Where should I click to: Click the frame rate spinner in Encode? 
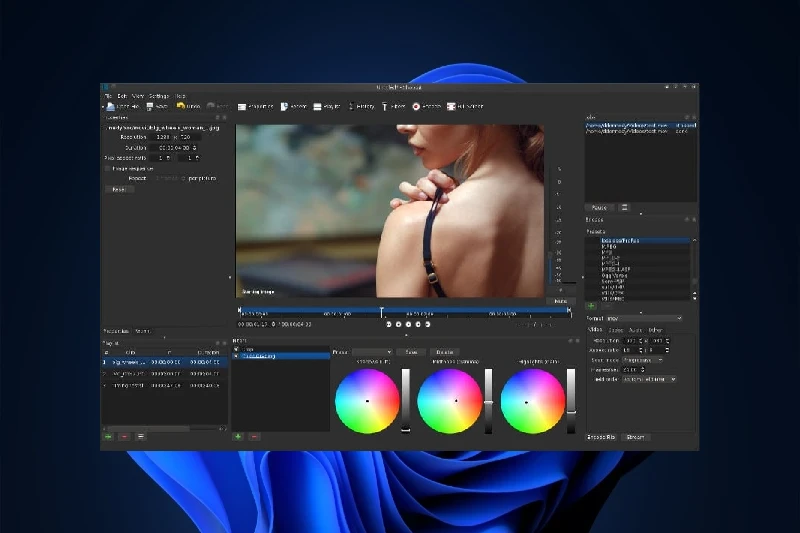pyautogui.click(x=634, y=370)
